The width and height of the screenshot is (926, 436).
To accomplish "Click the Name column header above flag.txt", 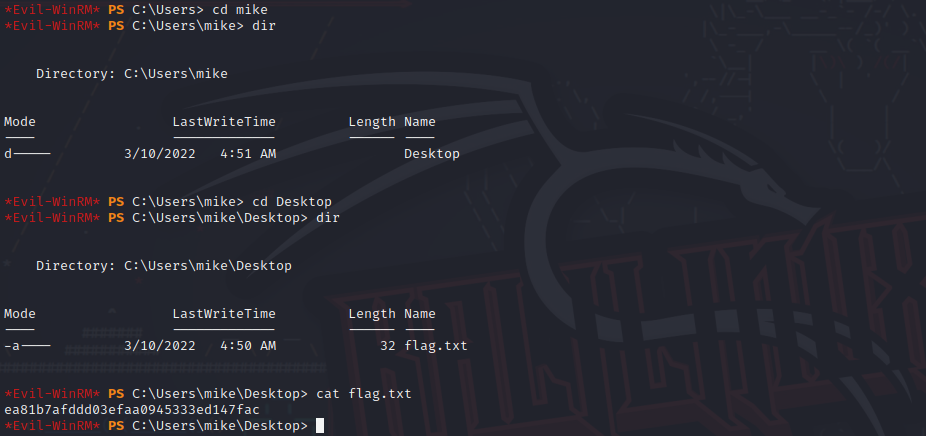I will pos(420,314).
